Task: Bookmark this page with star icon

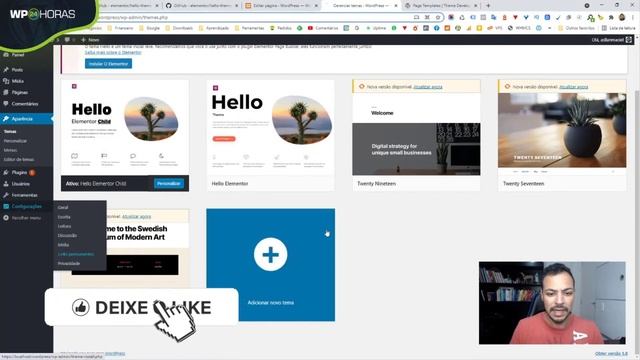Action: tap(438, 18)
